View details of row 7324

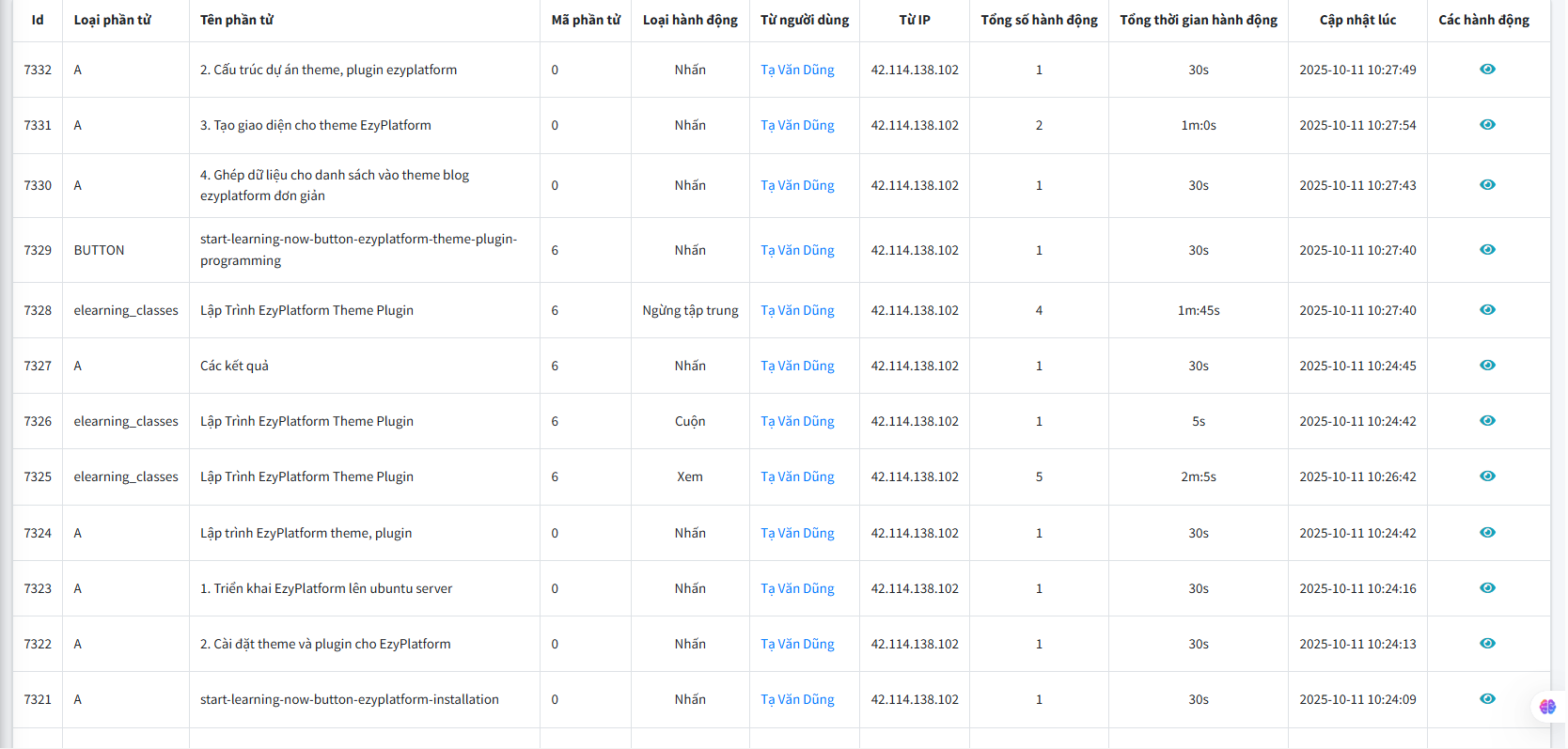click(1487, 533)
